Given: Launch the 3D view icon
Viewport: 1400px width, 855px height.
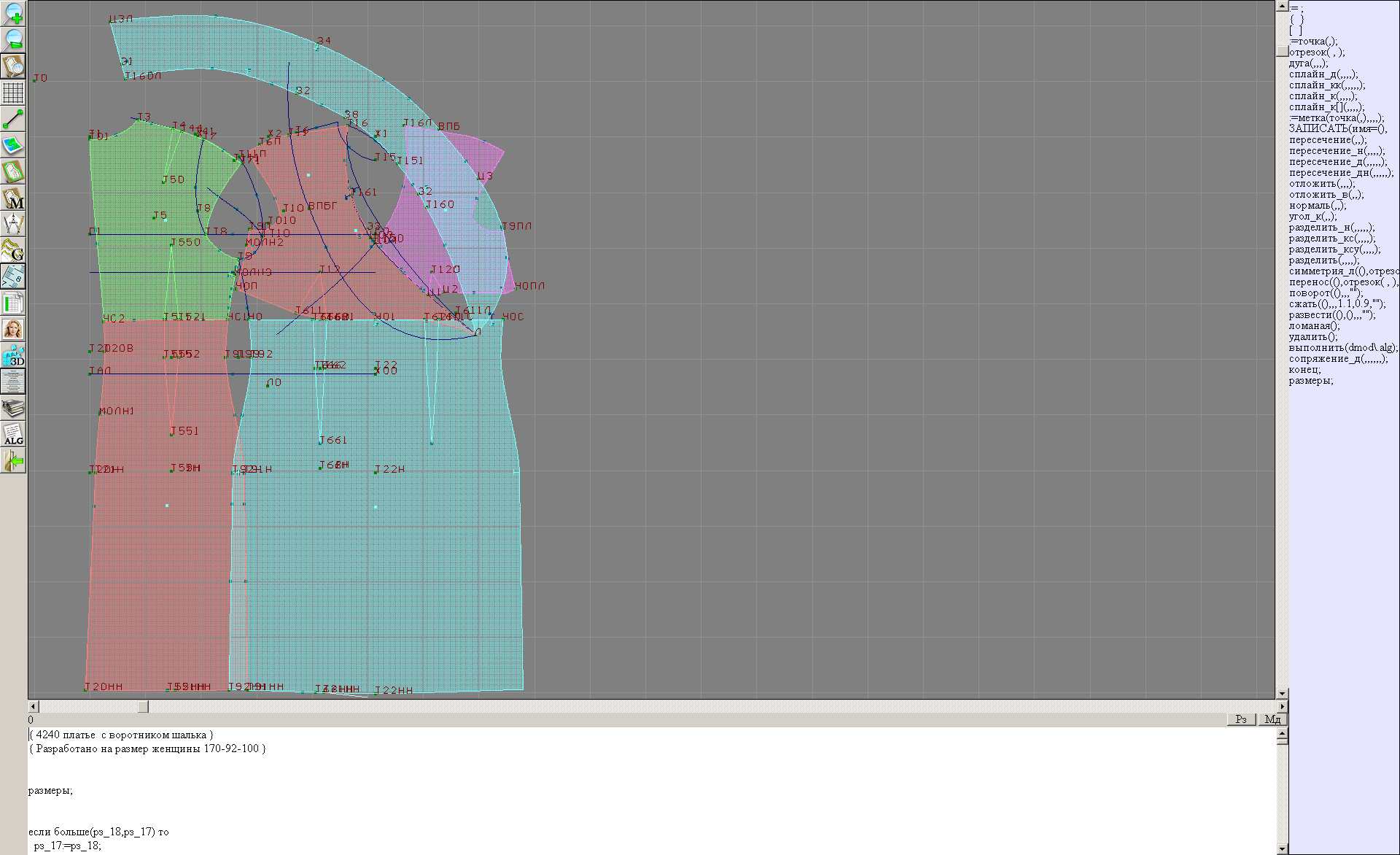Looking at the screenshot, I should [x=13, y=355].
